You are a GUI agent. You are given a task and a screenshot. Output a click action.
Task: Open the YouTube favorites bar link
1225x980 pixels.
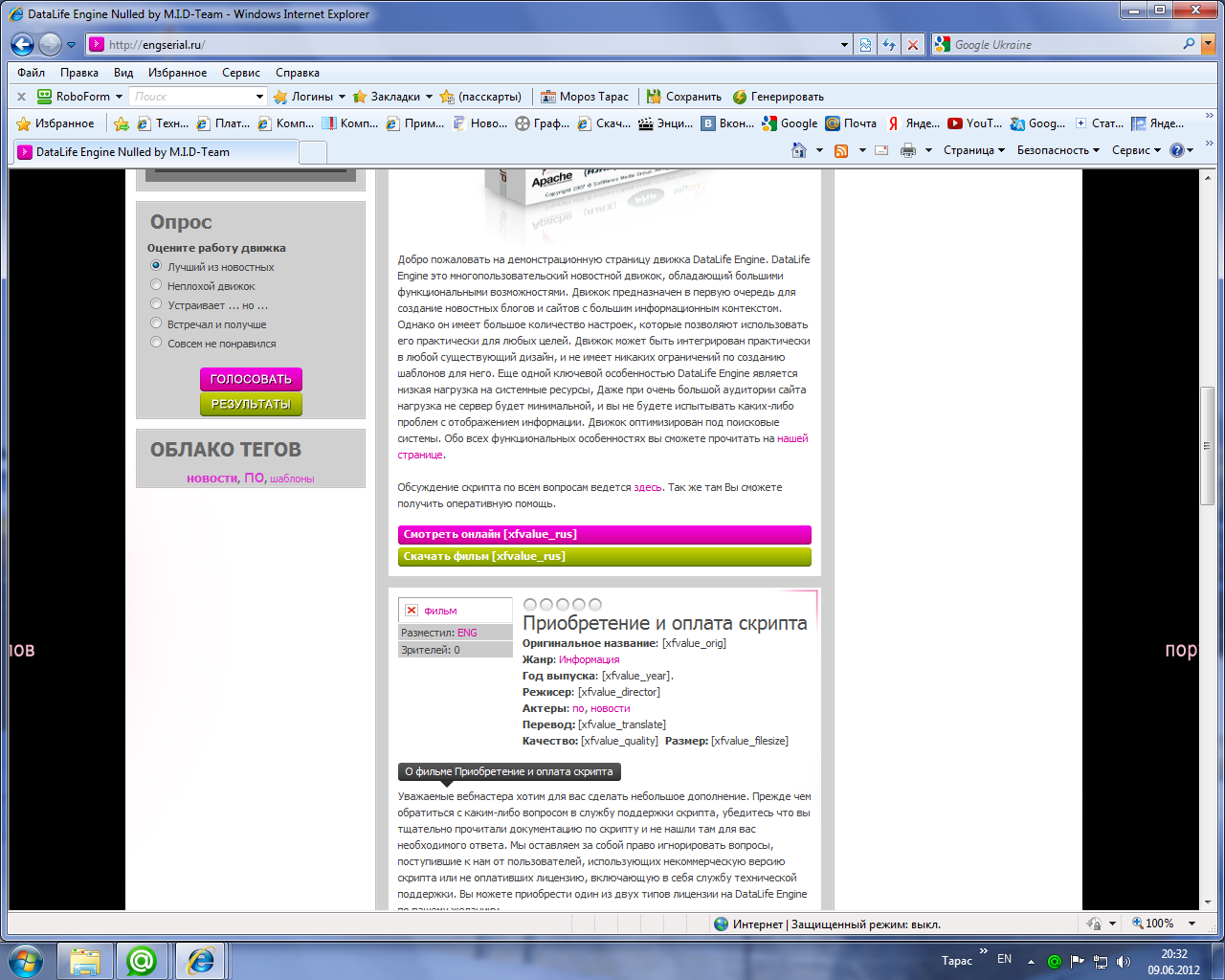pyautogui.click(x=975, y=123)
